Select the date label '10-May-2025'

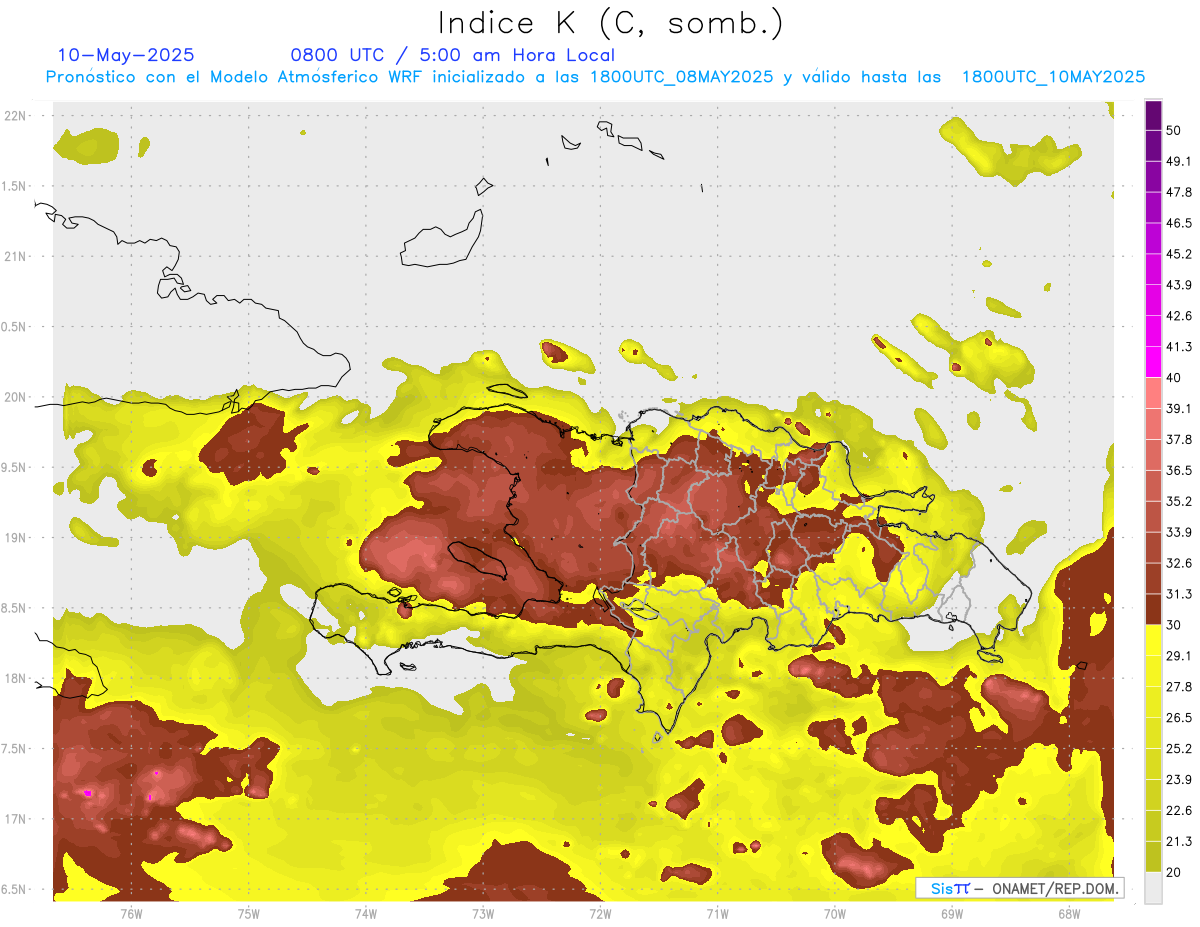coord(126,55)
